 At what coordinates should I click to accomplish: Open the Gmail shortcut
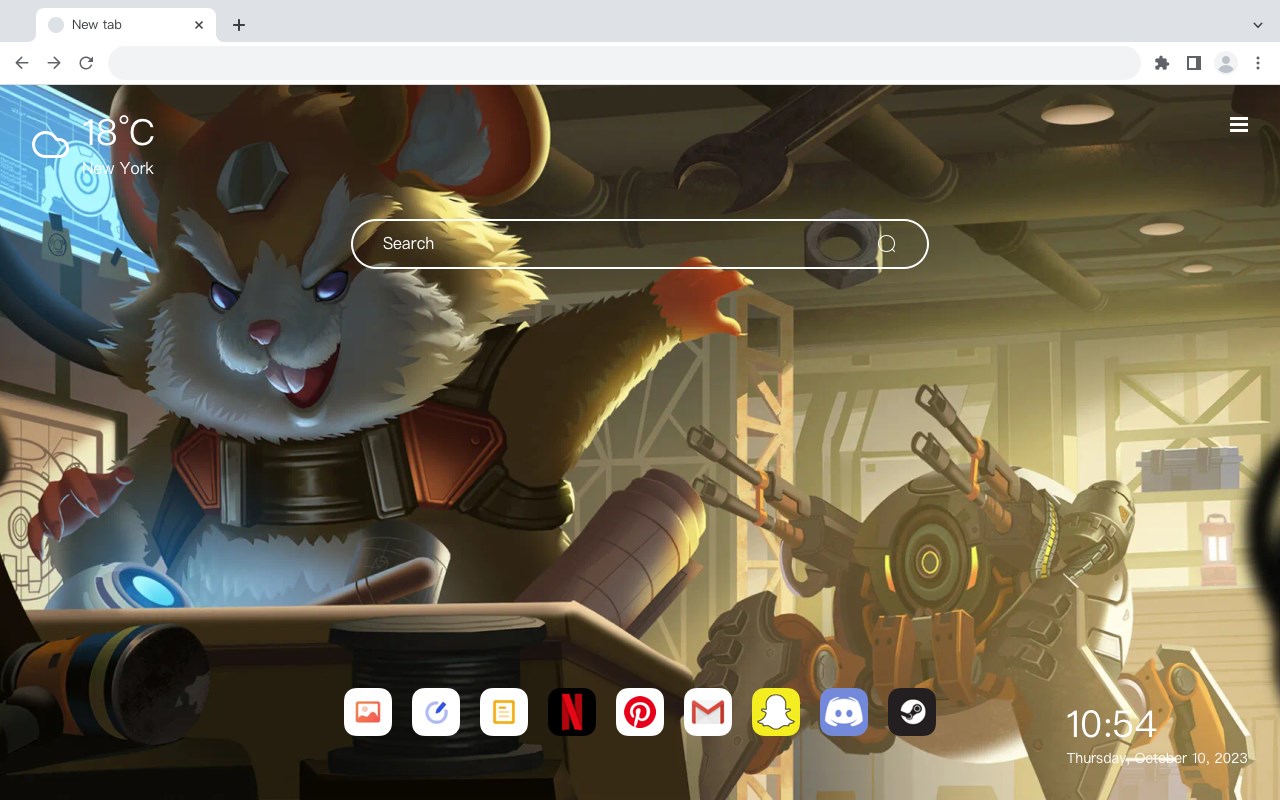click(x=708, y=712)
